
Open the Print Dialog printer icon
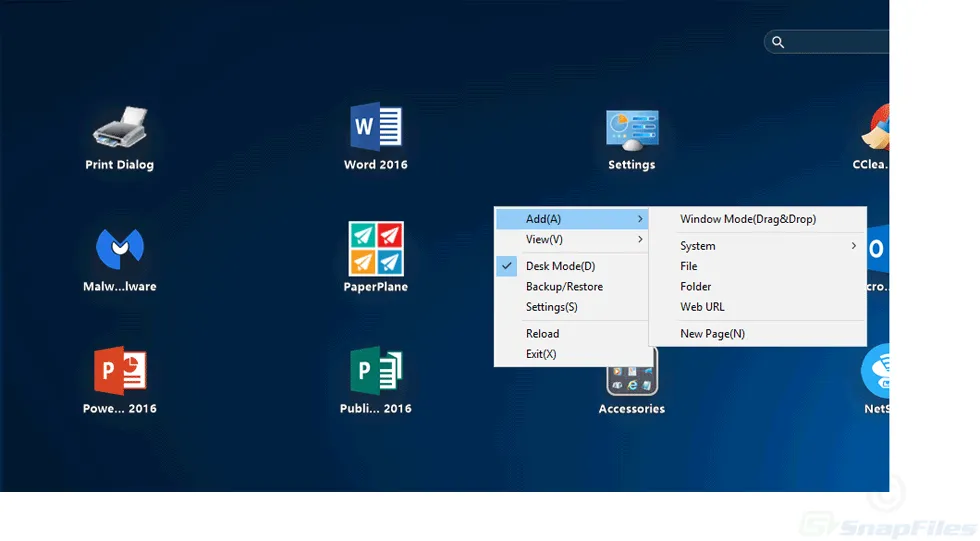coord(120,127)
